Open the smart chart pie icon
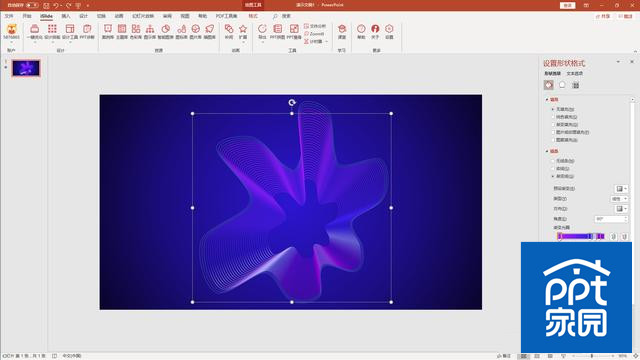 165,29
